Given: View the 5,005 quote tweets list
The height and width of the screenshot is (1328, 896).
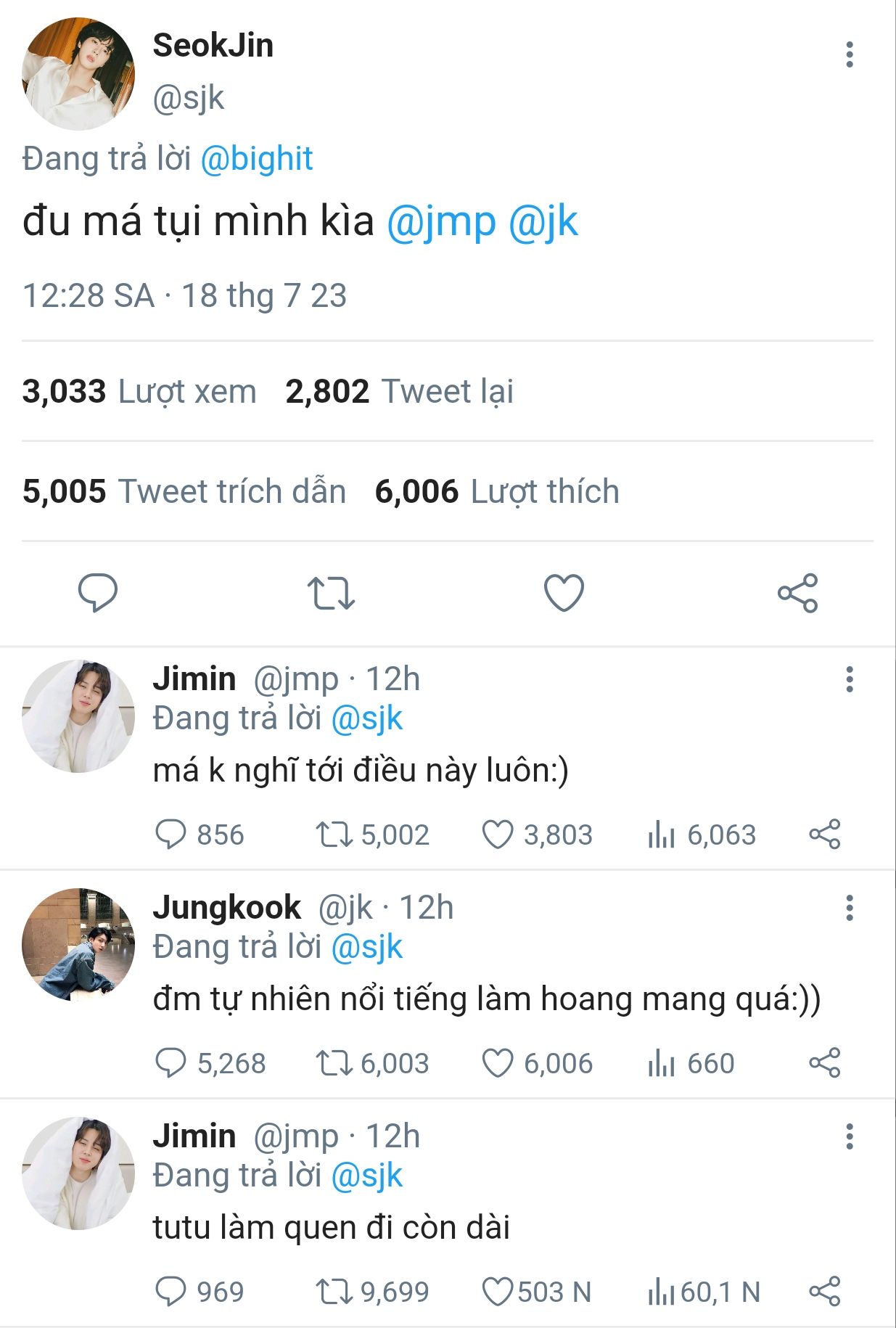Looking at the screenshot, I should [184, 491].
